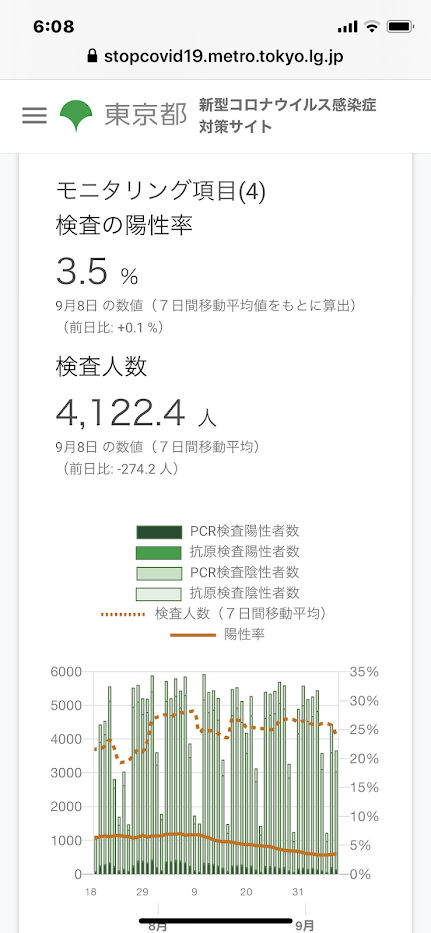Tap the Tokyo green ginkgo leaf logo
Screen dimensions: 431x933
(x=76, y=116)
